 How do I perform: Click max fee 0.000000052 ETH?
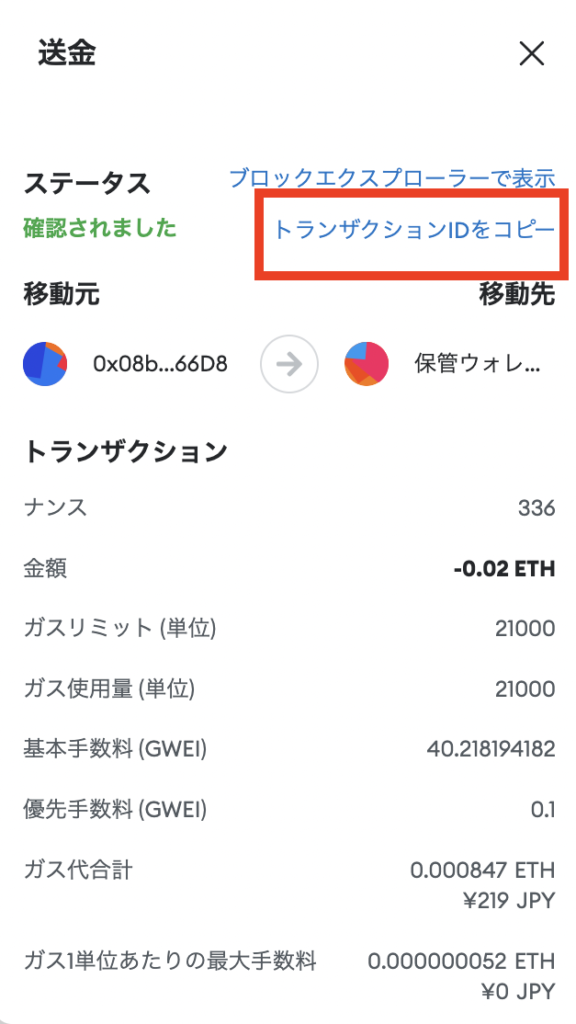coord(461,962)
